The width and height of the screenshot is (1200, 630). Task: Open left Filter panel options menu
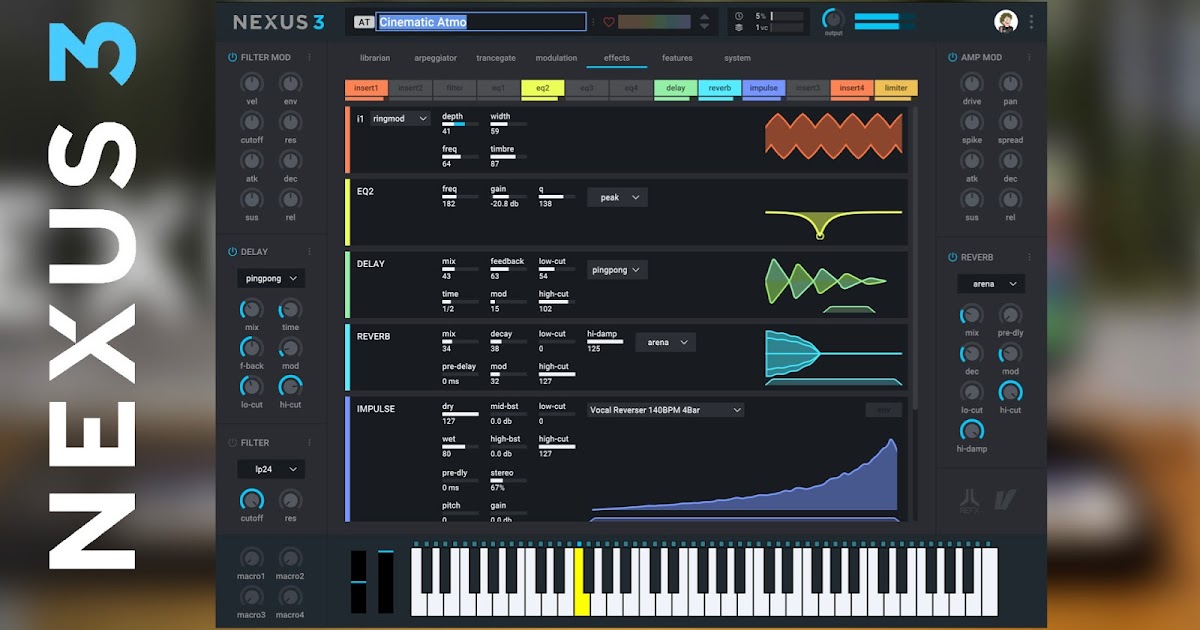309,443
